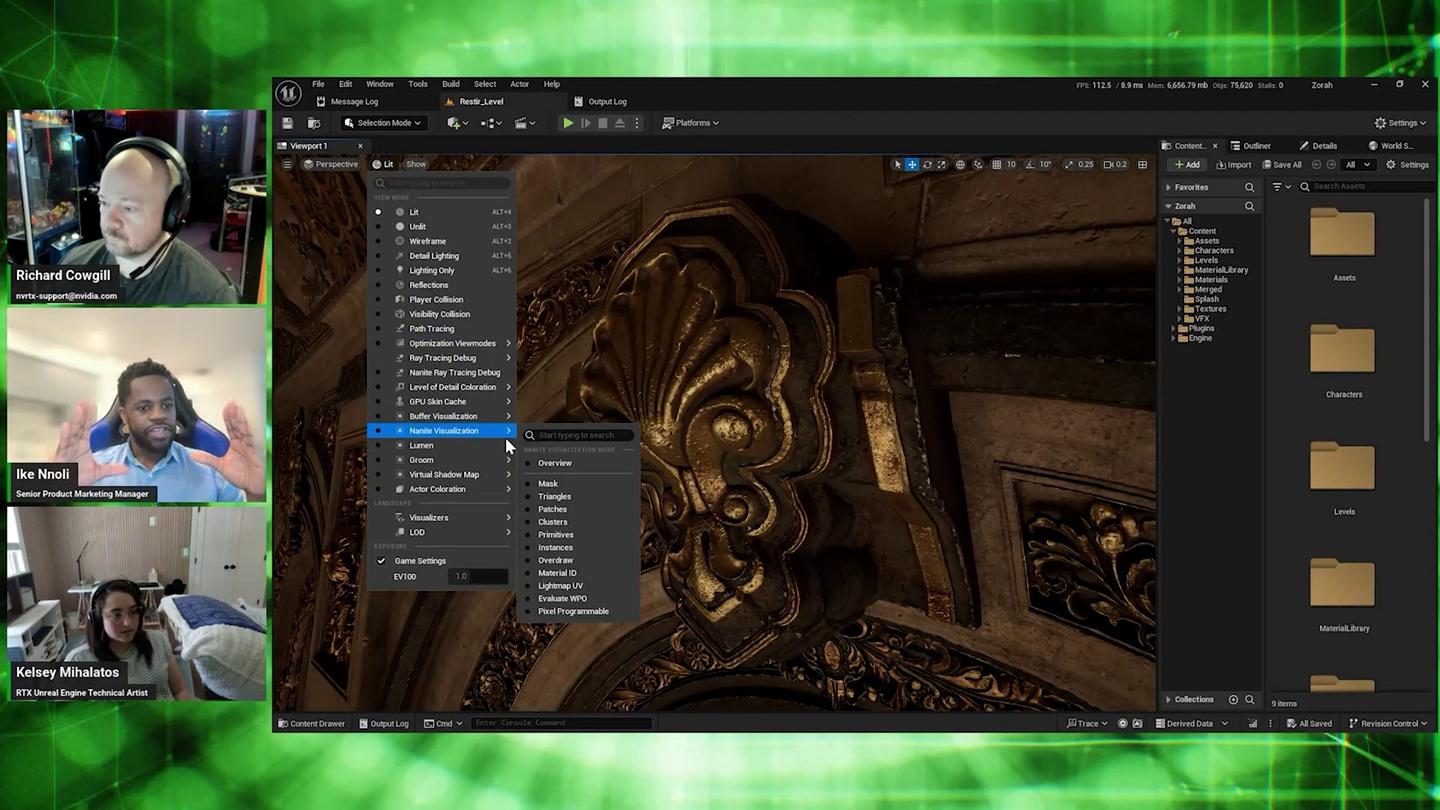The image size is (1440, 810).
Task: Open the viewport layout grid icon
Action: 1142,164
